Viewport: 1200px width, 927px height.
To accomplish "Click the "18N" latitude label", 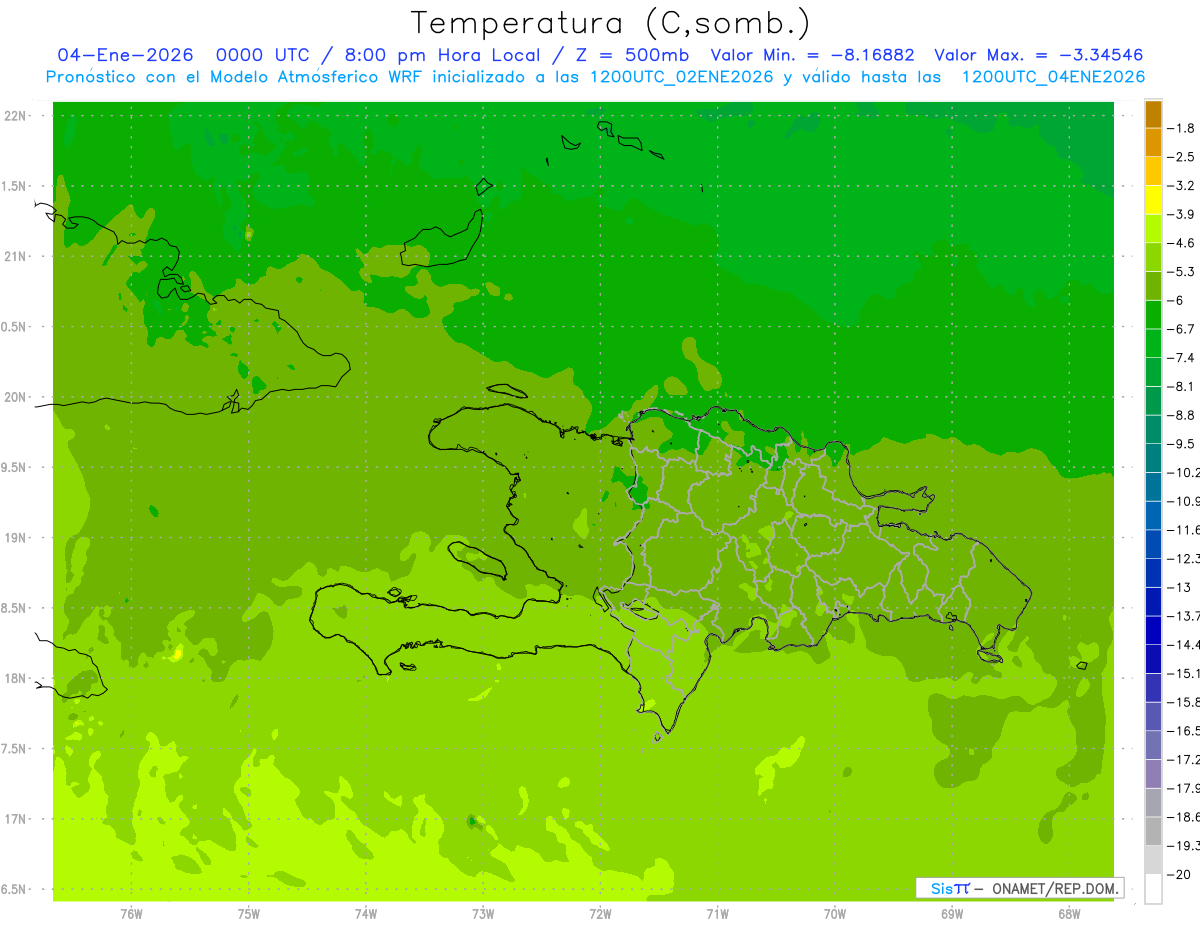I will [15, 678].
